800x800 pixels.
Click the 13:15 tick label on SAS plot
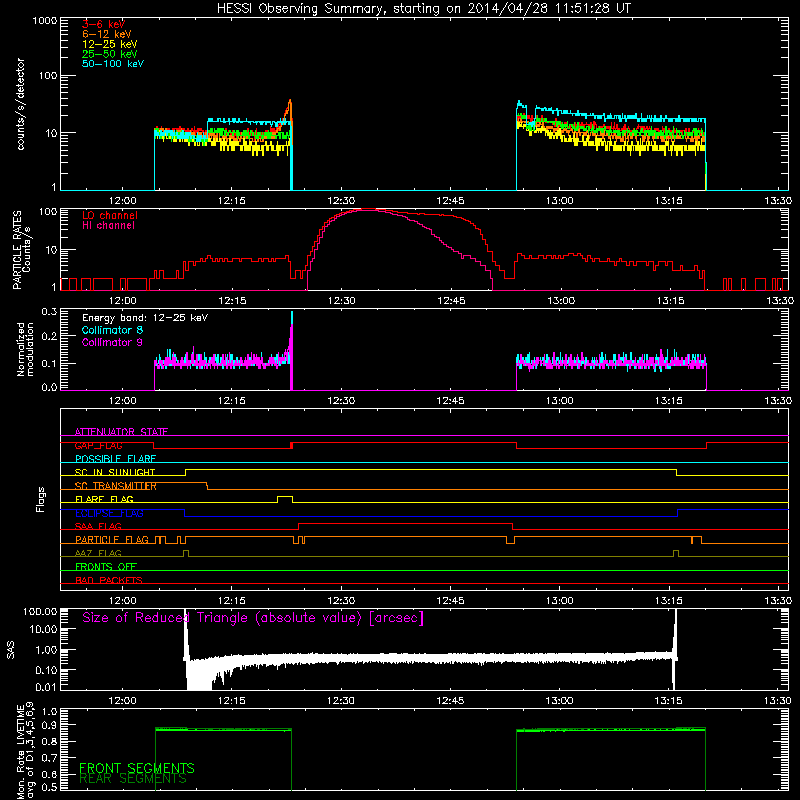click(x=668, y=701)
